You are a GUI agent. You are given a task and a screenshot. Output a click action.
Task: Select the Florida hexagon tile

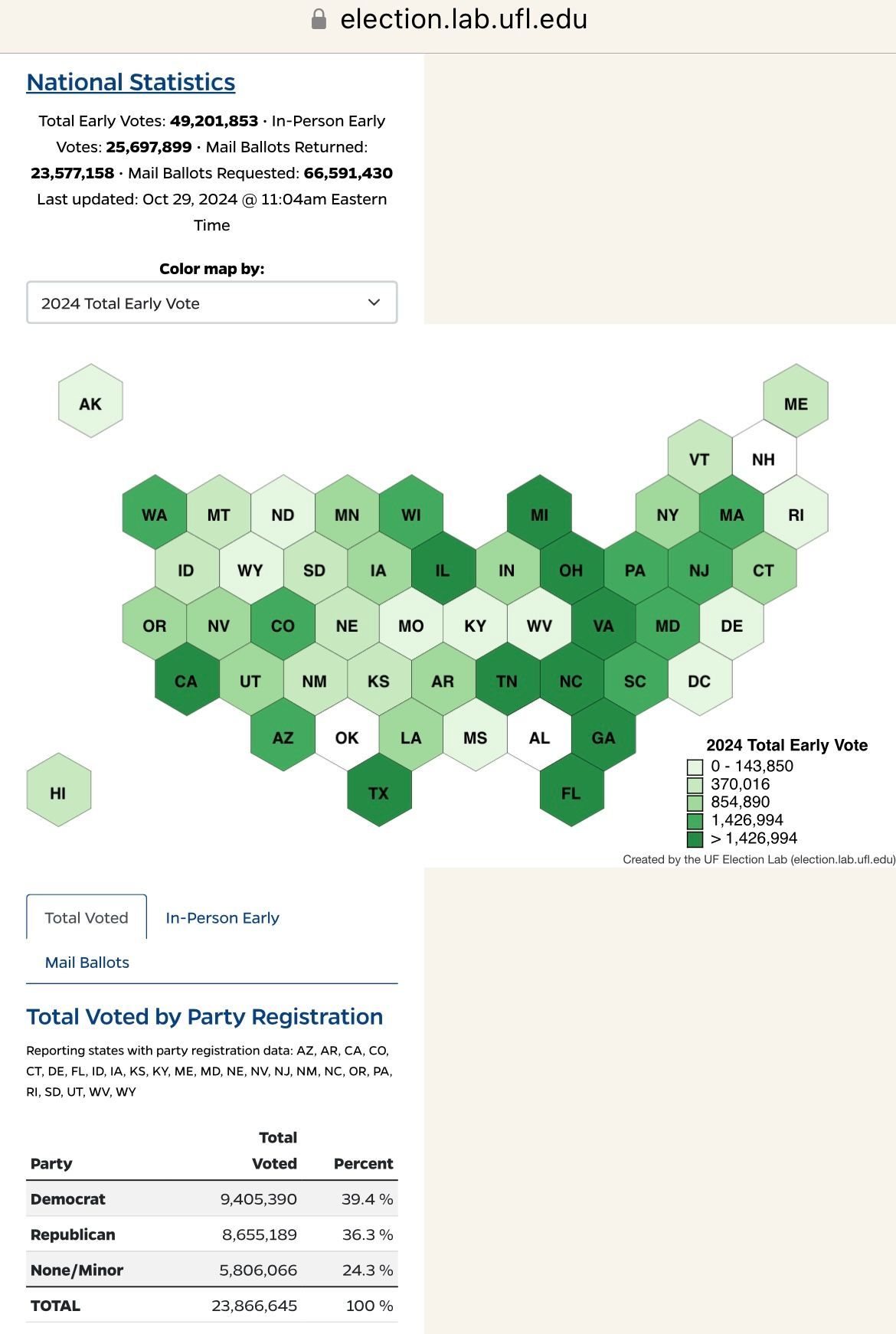click(571, 793)
